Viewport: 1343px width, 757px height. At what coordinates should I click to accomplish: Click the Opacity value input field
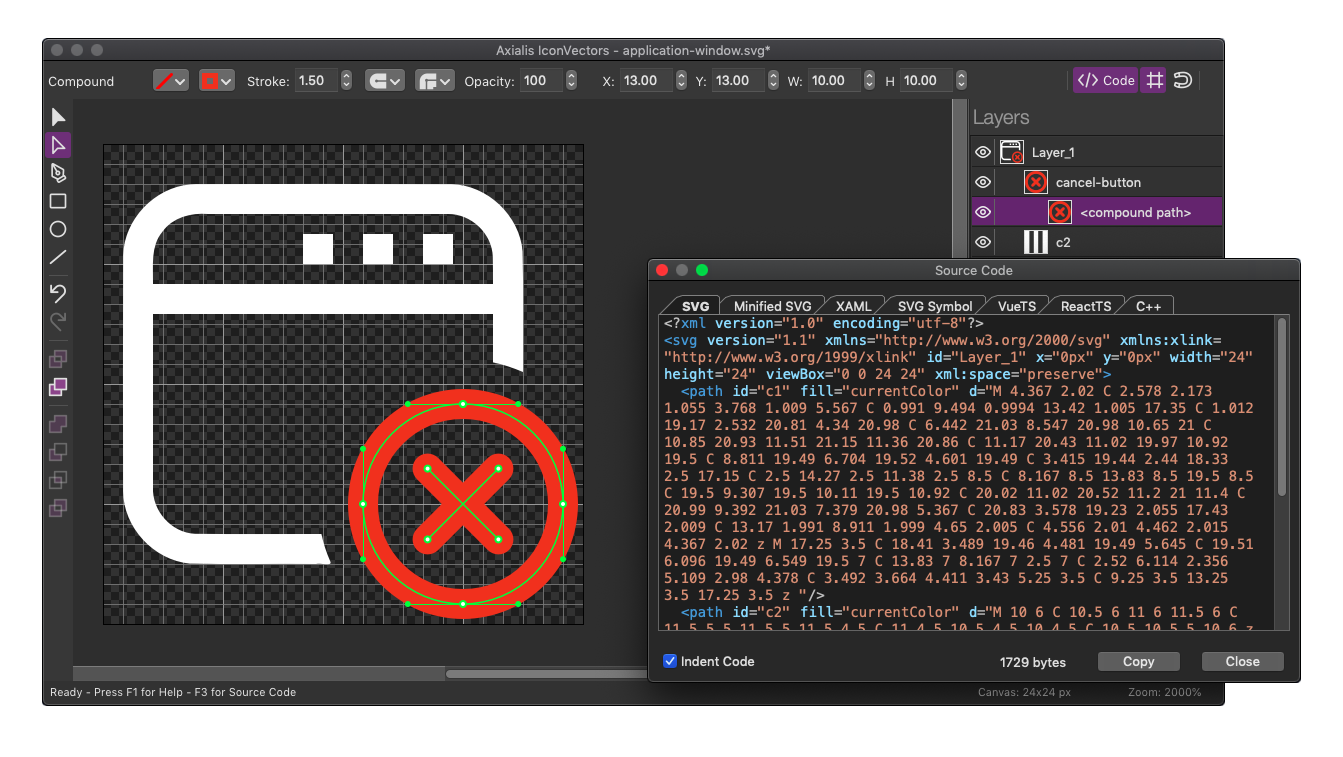tap(543, 80)
